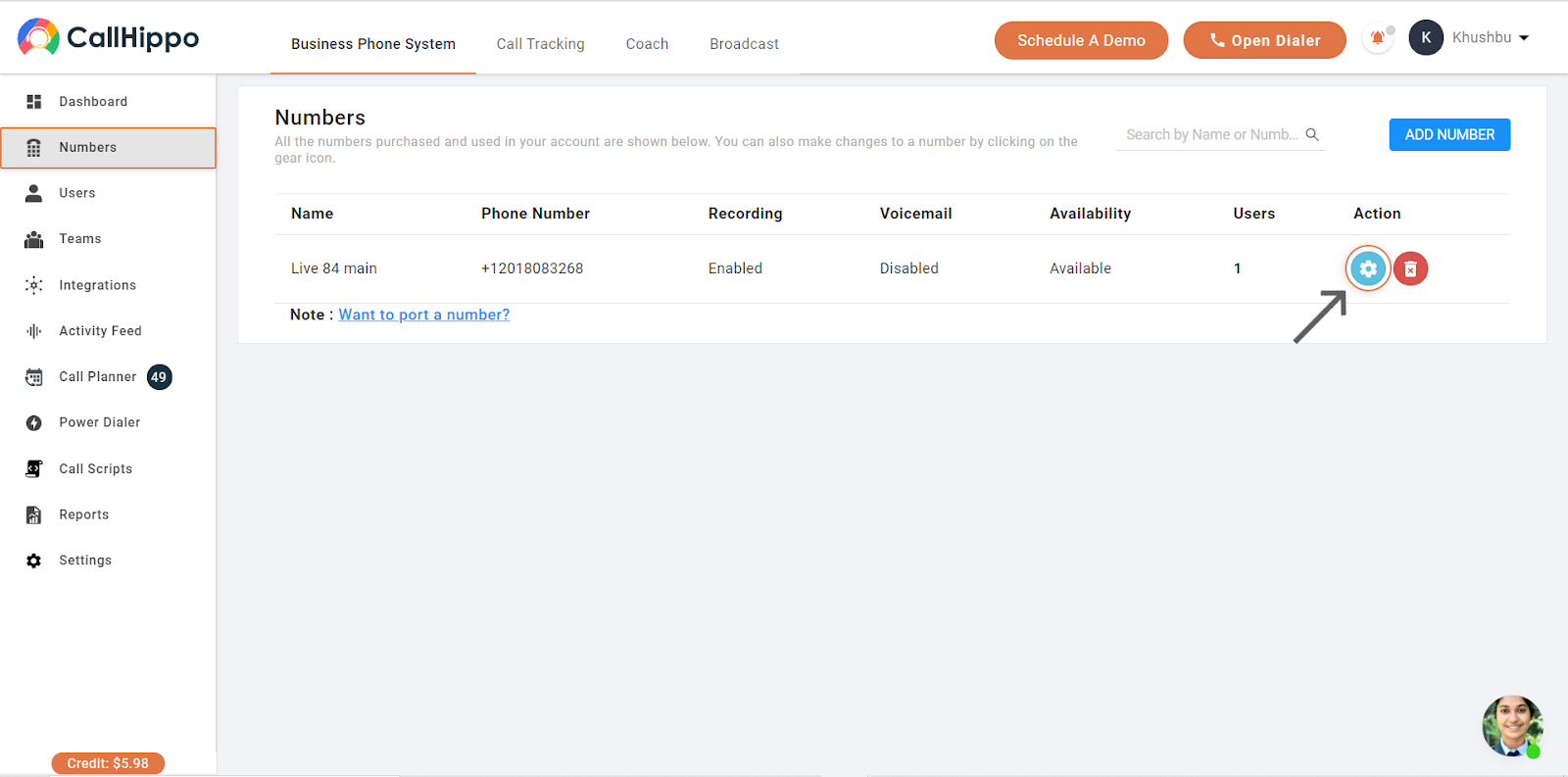Viewport: 1568px width, 777px height.
Task: Click Schedule A Demo button
Action: pos(1081,40)
